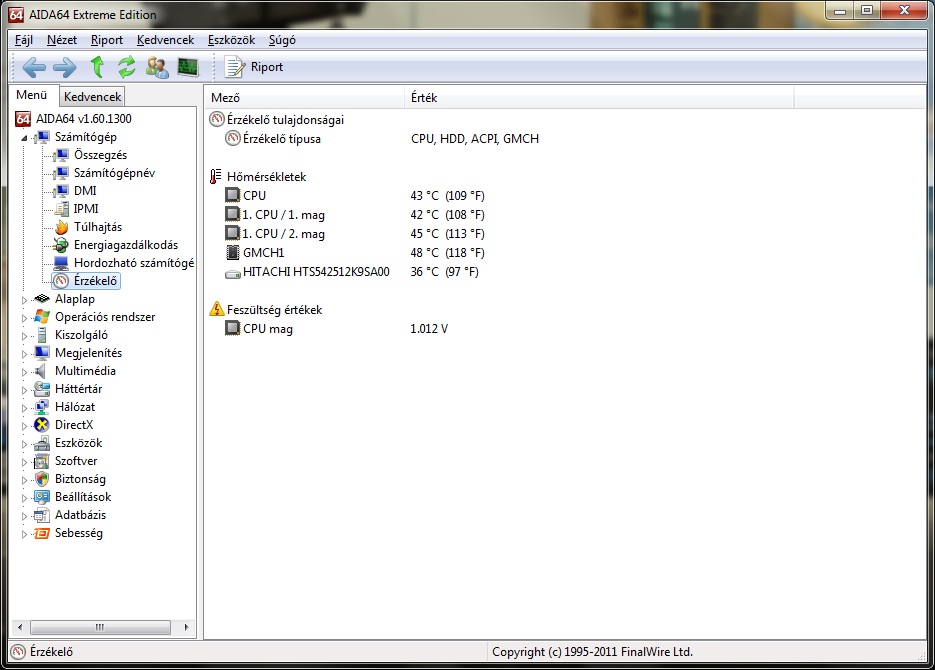935x670 pixels.
Task: Click the green up-level arrow
Action: 97,67
